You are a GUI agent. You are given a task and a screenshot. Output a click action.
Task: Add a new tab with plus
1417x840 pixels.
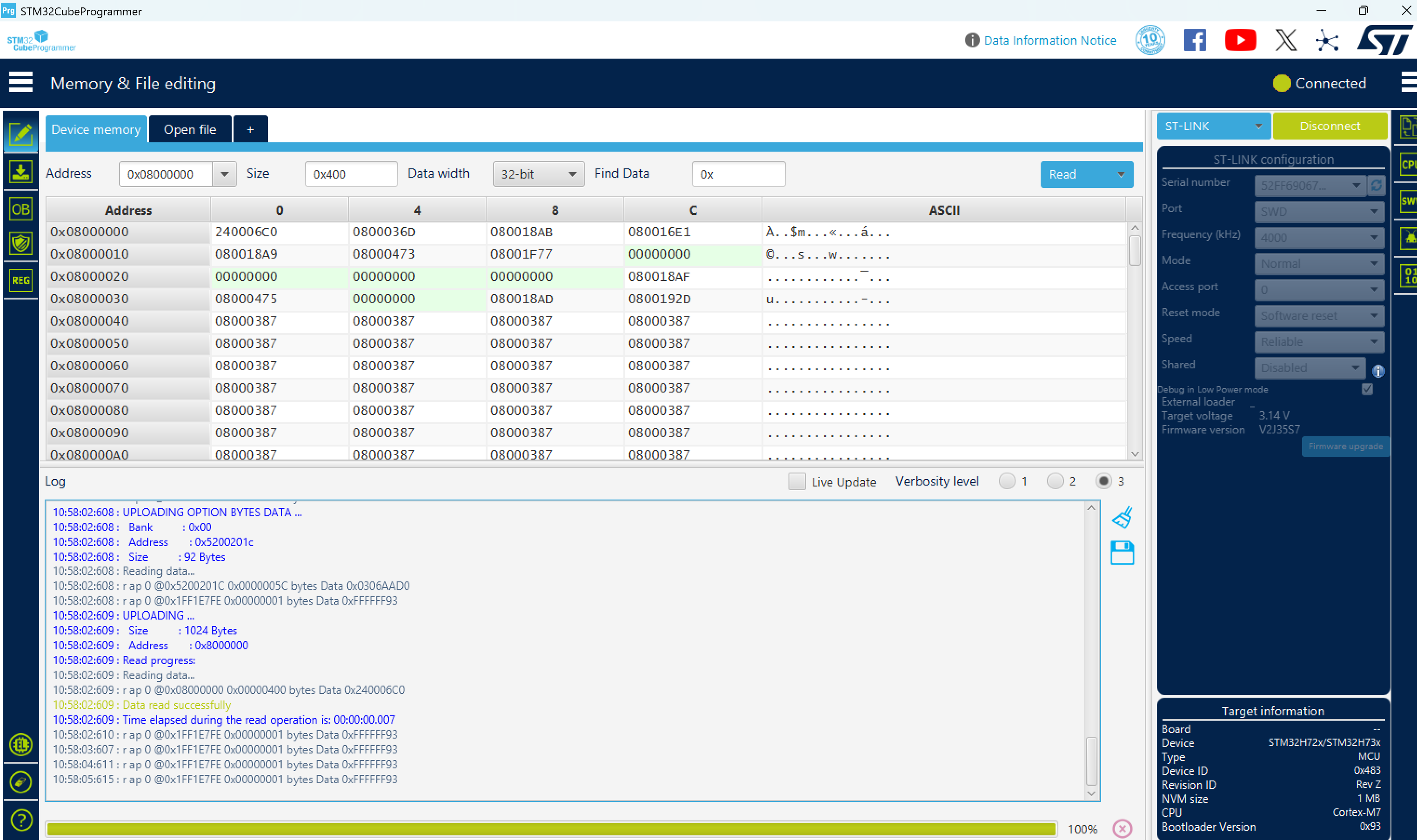[250, 129]
